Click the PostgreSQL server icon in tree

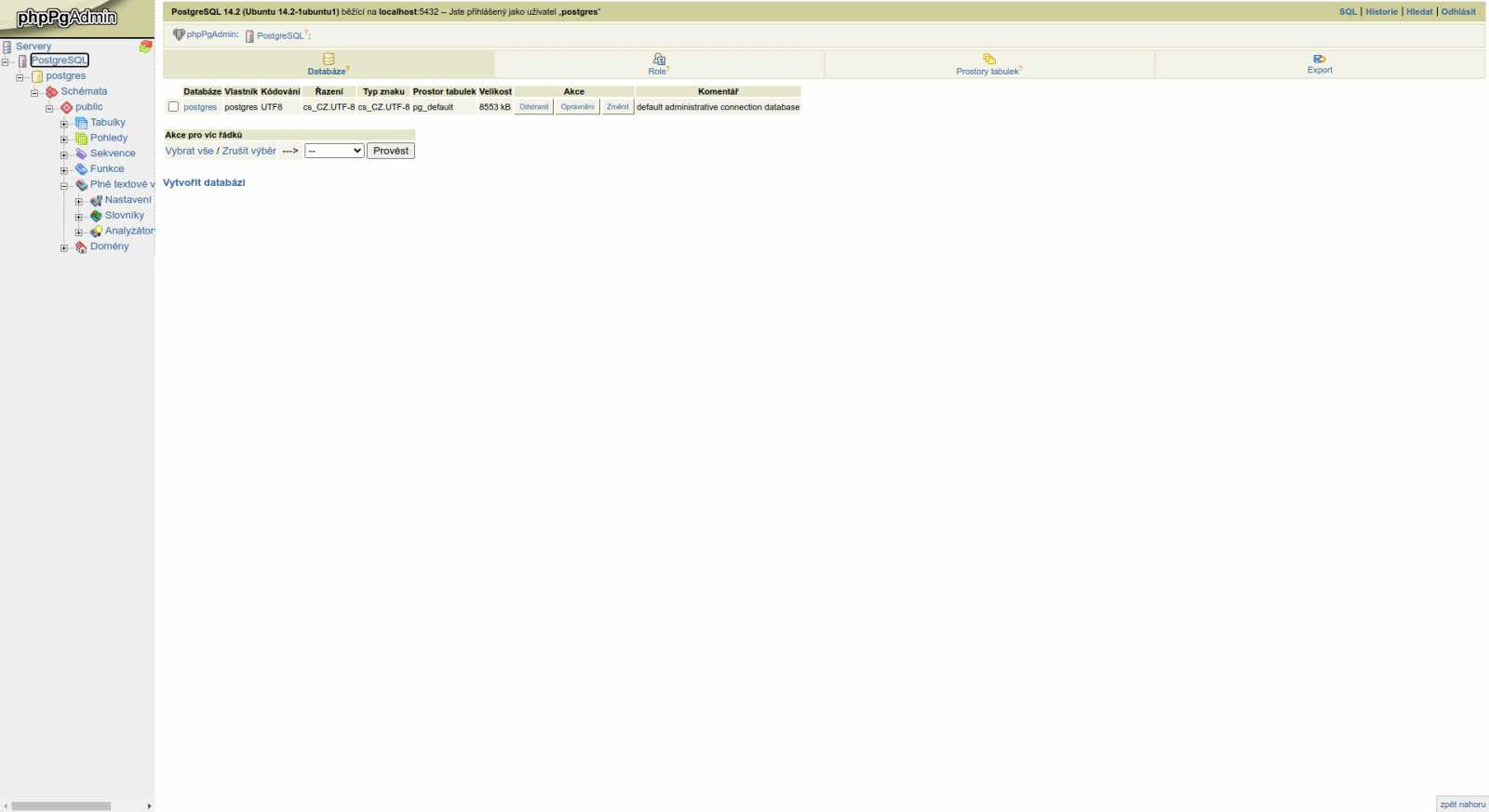point(23,61)
